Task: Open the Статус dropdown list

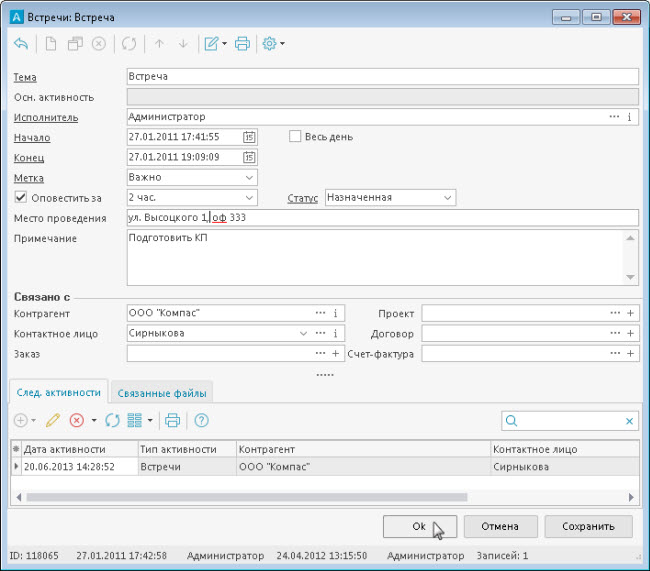Action: (448, 198)
